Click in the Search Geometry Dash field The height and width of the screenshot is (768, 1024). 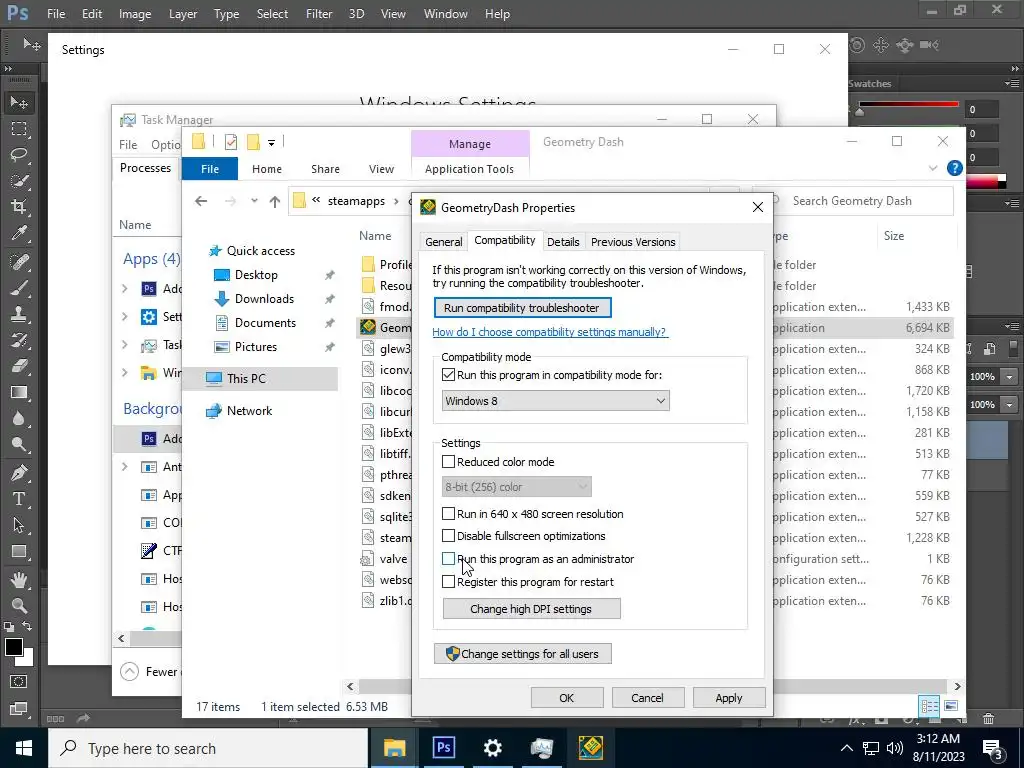861,201
